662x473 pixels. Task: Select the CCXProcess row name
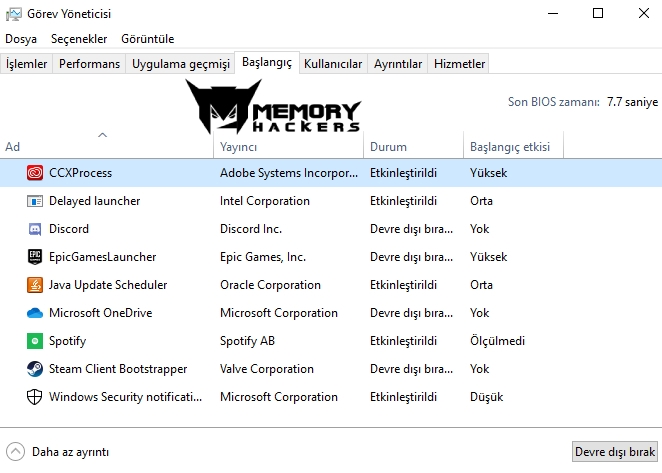click(x=80, y=173)
